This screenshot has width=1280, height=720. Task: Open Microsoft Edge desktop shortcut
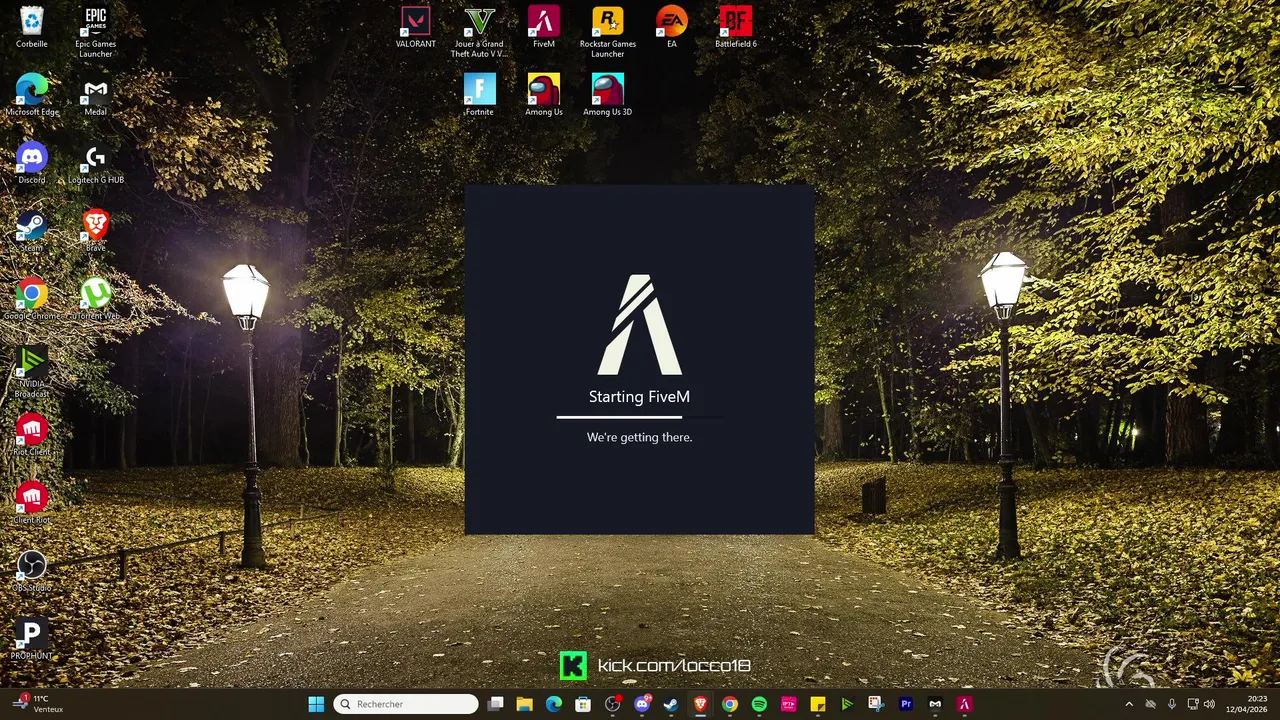point(32,95)
